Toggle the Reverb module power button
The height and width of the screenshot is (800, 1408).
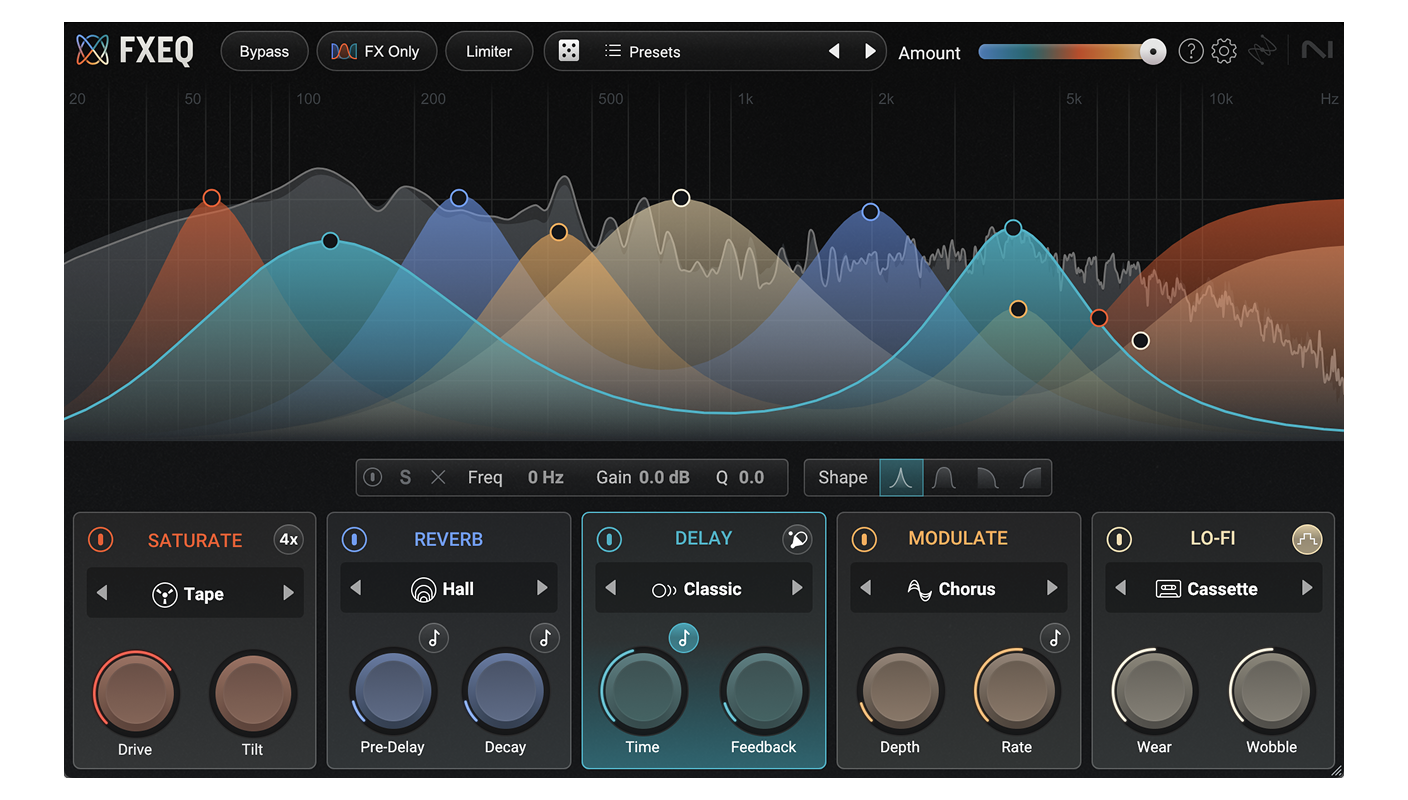coord(353,540)
